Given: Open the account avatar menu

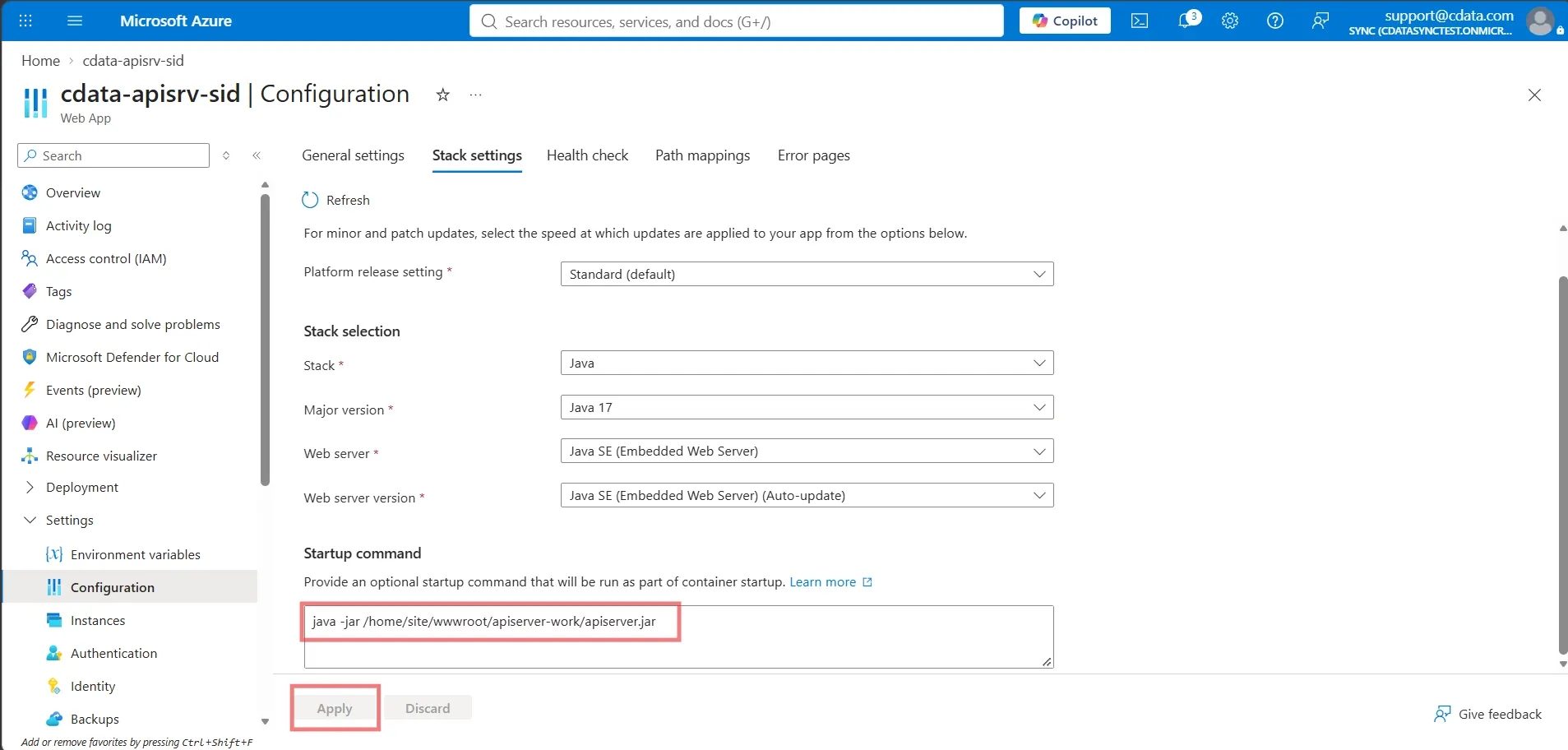Looking at the screenshot, I should tap(1540, 21).
